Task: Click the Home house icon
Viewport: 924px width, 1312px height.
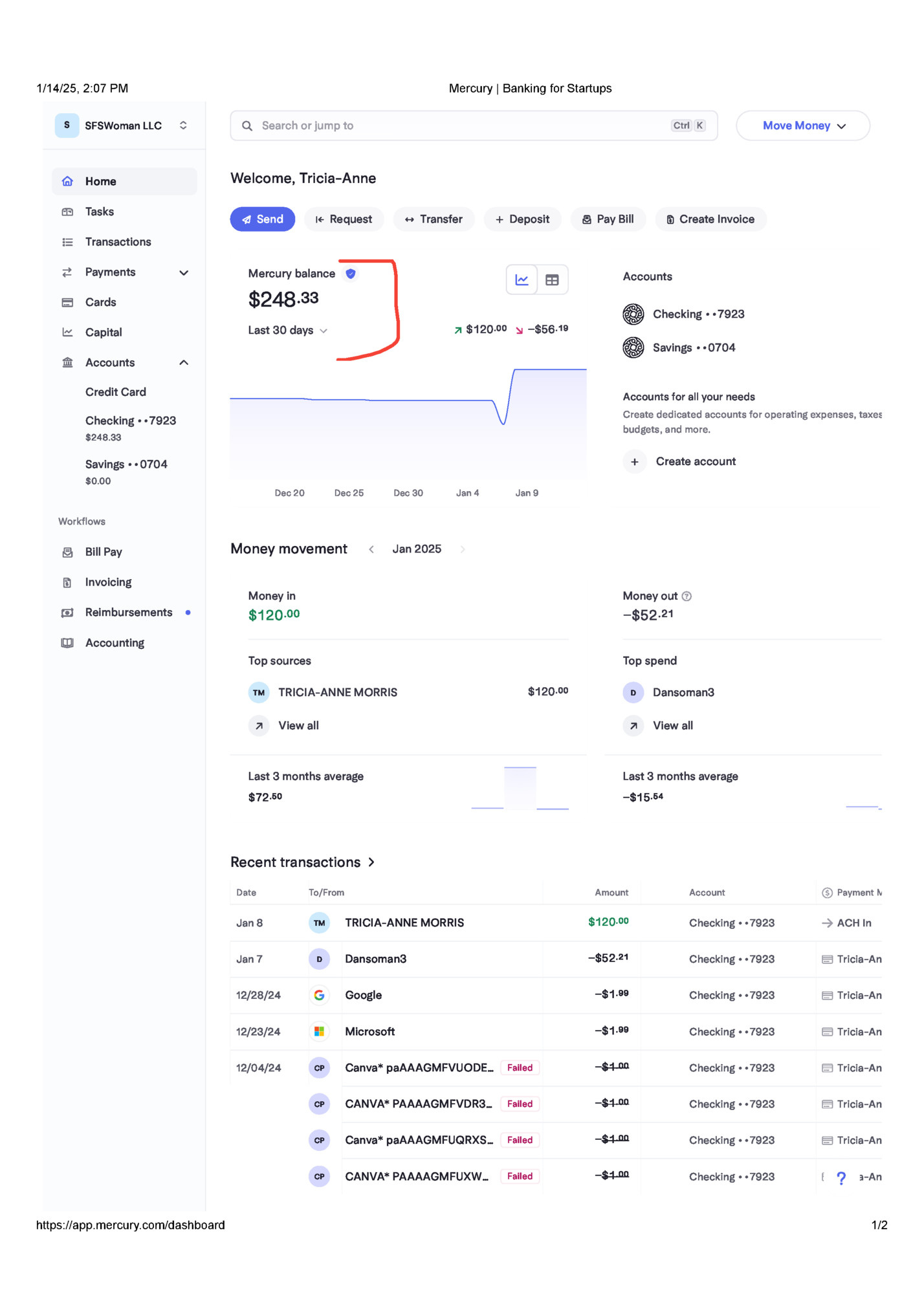Action: click(x=67, y=181)
